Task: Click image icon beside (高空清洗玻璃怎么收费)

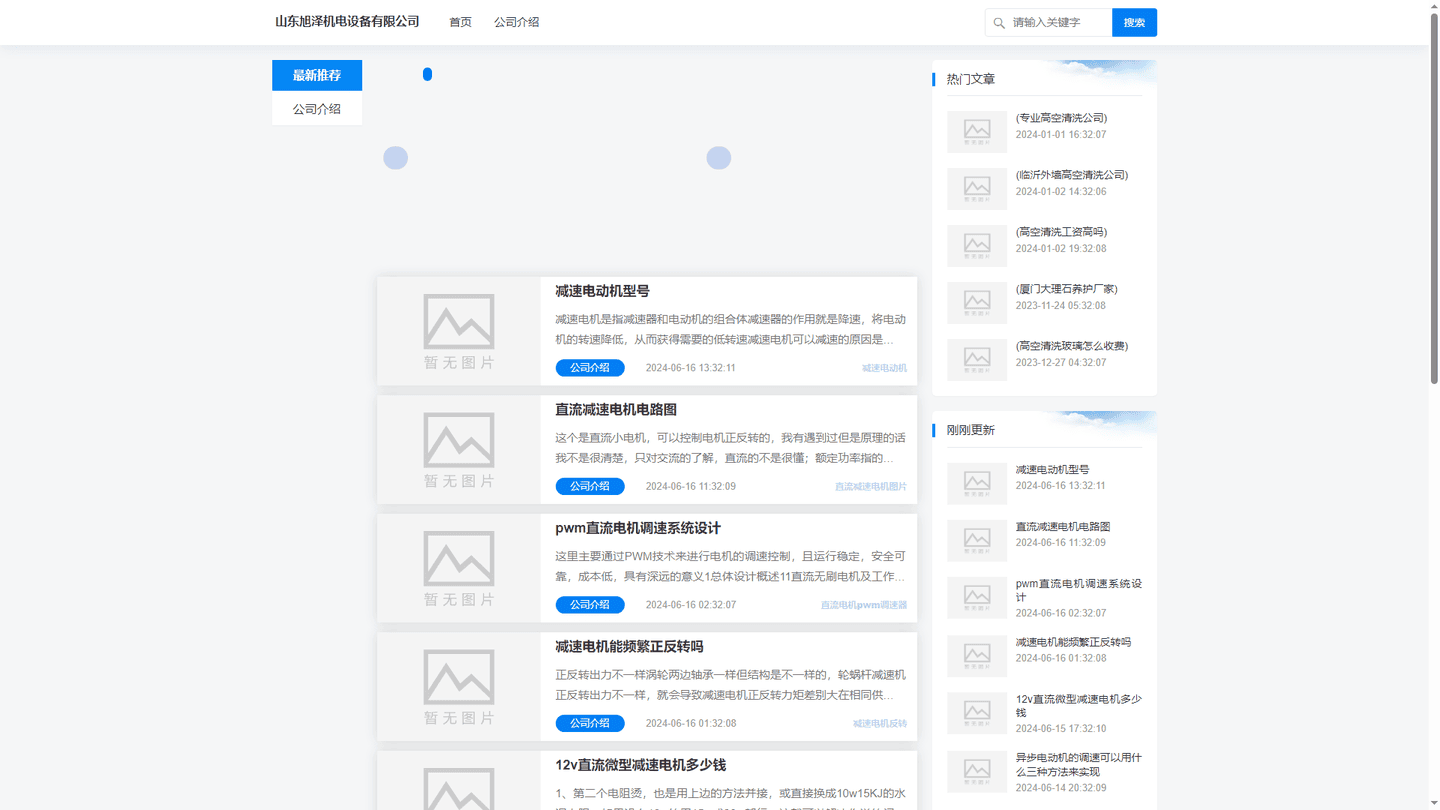Action: click(x=977, y=359)
